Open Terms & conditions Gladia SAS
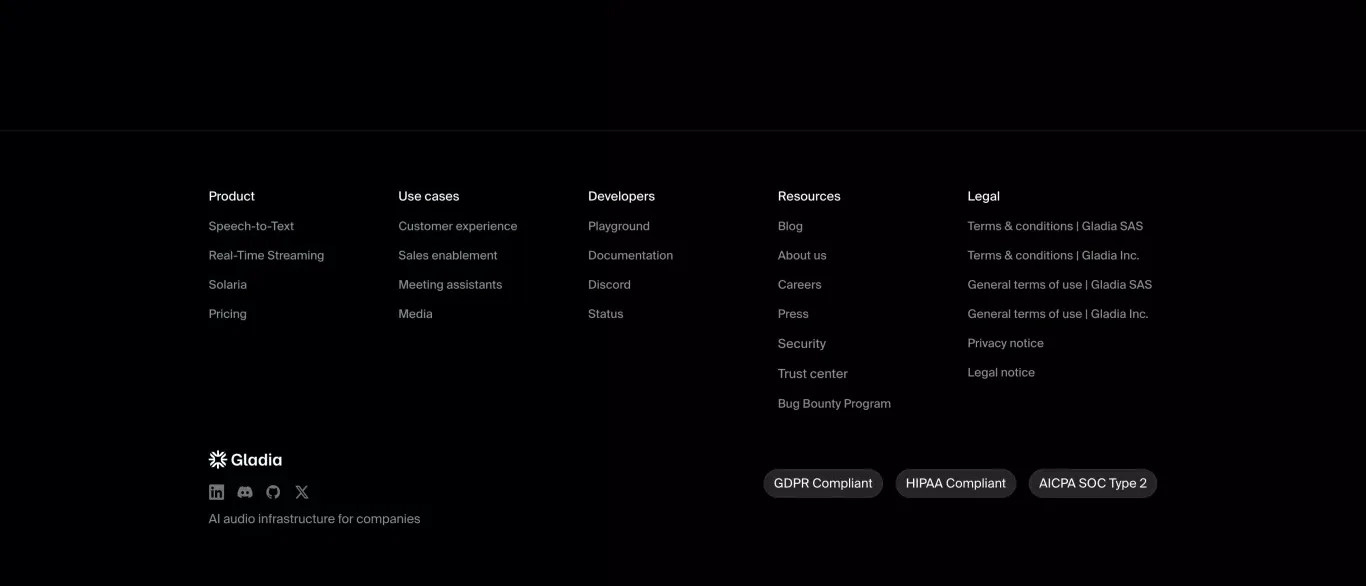This screenshot has height=586, width=1366. coord(1055,226)
